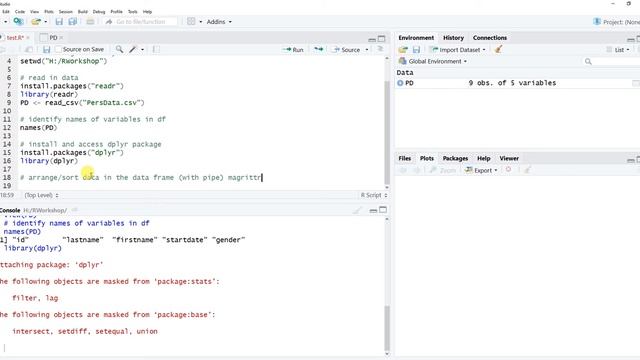Screen dimensions: 640x360
Task: Click the '9 obs. of 5 variables' text in the Environment pane
Action: pos(512,83)
